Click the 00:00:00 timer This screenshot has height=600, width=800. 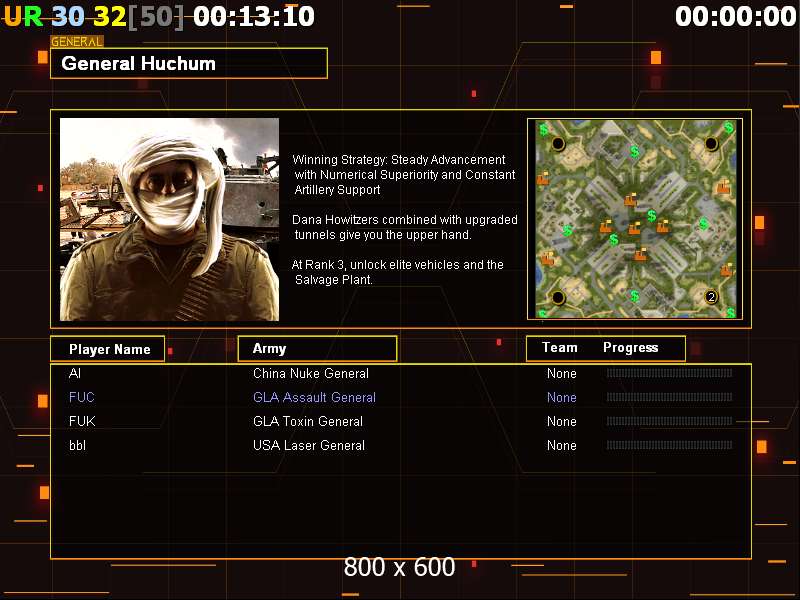[x=736, y=16]
